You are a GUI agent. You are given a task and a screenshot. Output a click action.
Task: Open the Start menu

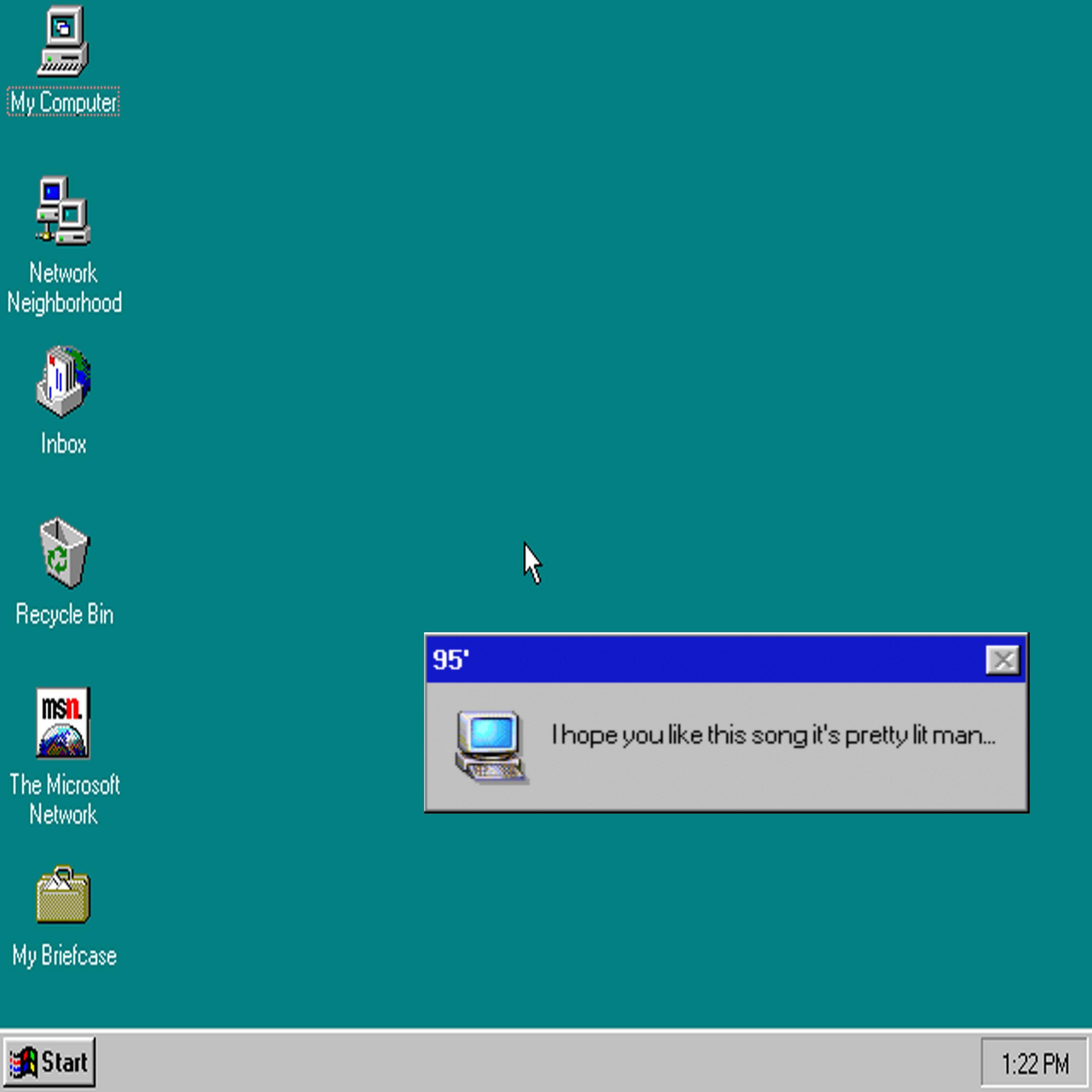pyautogui.click(x=49, y=1062)
